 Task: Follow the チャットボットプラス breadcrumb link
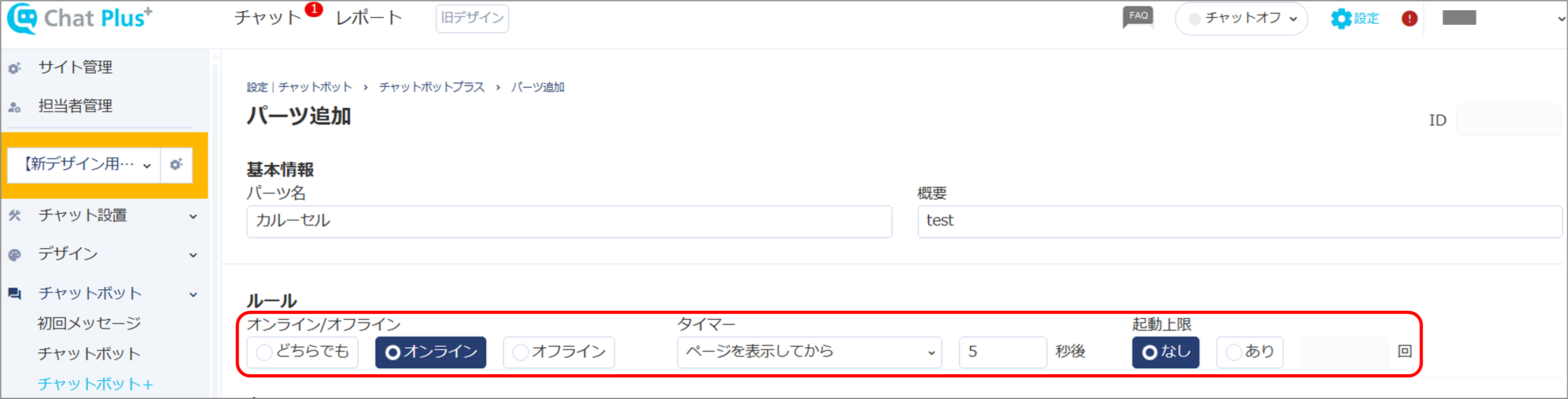pyautogui.click(x=432, y=87)
